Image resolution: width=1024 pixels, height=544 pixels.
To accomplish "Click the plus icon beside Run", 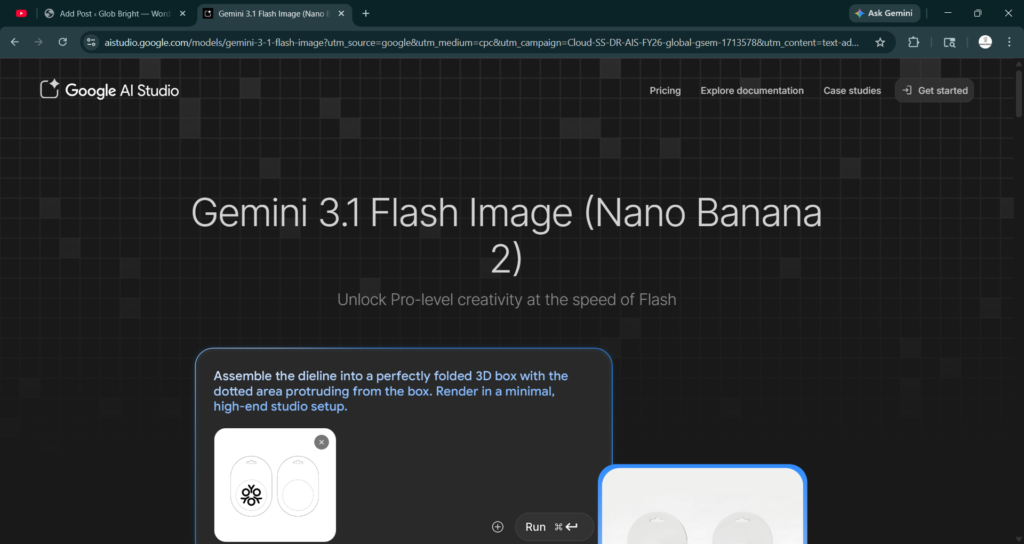I will 498,527.
